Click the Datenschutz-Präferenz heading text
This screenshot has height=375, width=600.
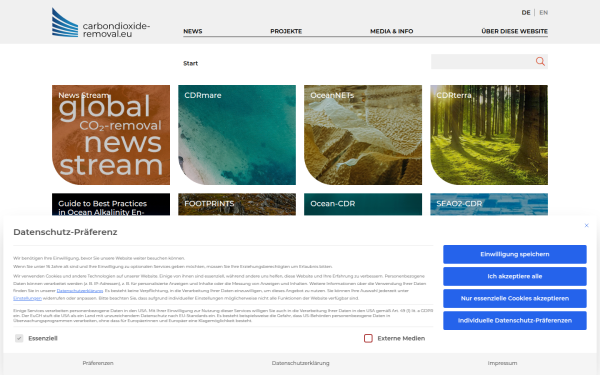pos(65,232)
